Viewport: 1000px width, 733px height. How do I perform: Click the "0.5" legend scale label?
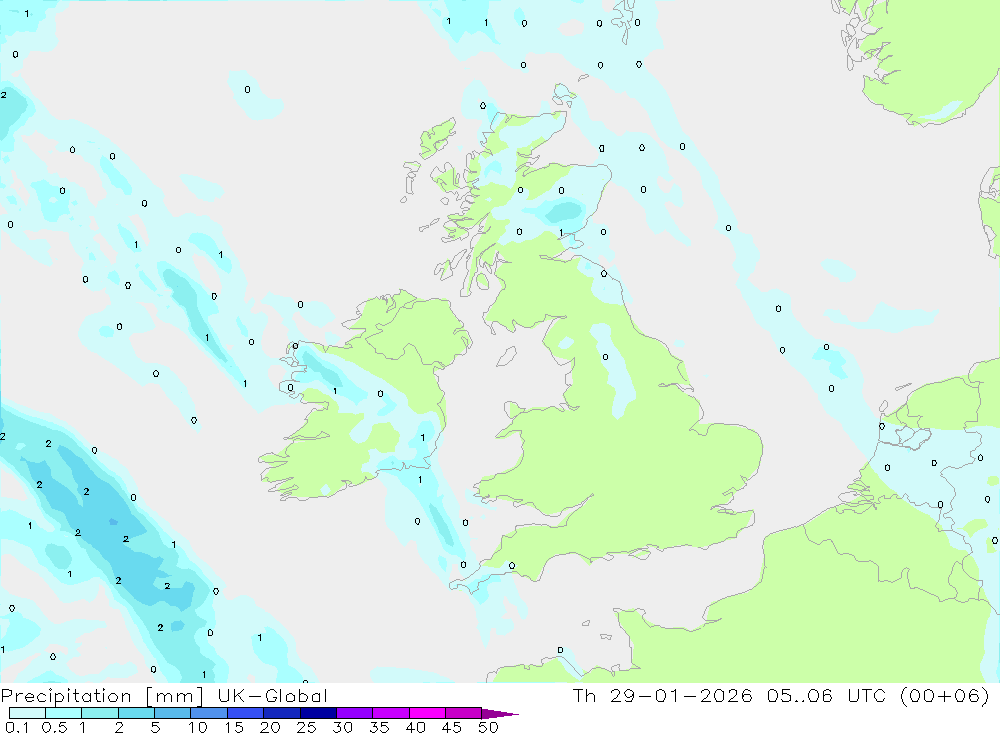coord(54,727)
